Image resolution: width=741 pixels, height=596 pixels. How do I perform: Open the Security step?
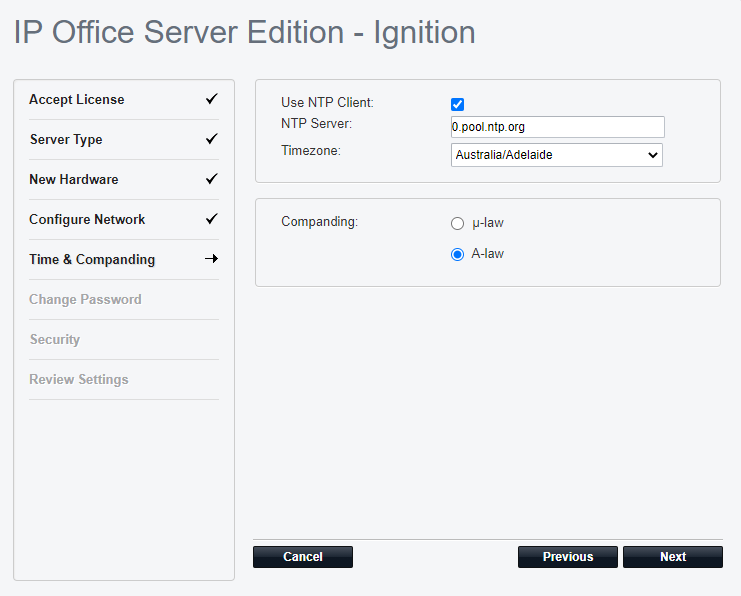pyautogui.click(x=55, y=339)
